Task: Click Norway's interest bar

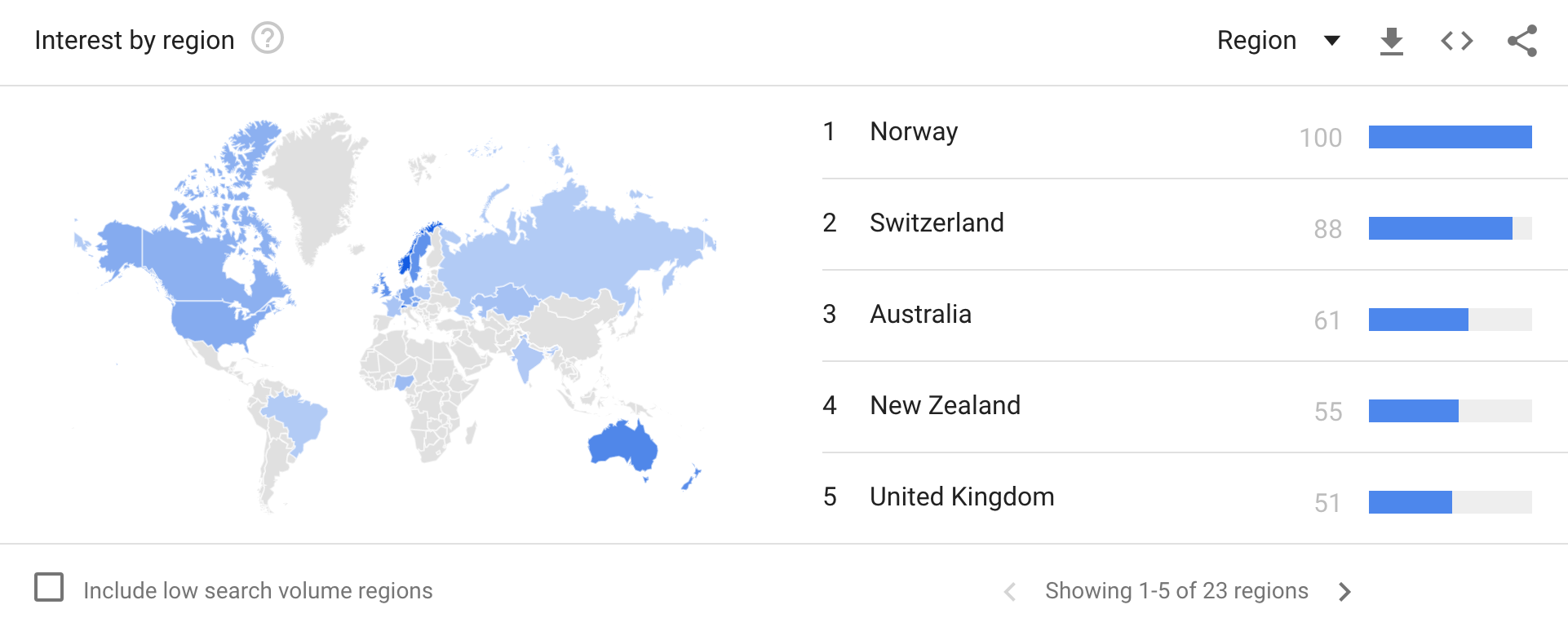Action: pos(1450,137)
